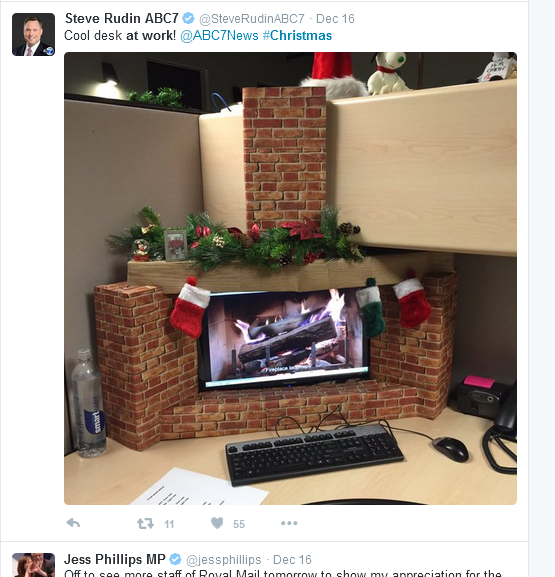Open the @jessphillips handle link
555x577 pixels.
[x=224, y=560]
